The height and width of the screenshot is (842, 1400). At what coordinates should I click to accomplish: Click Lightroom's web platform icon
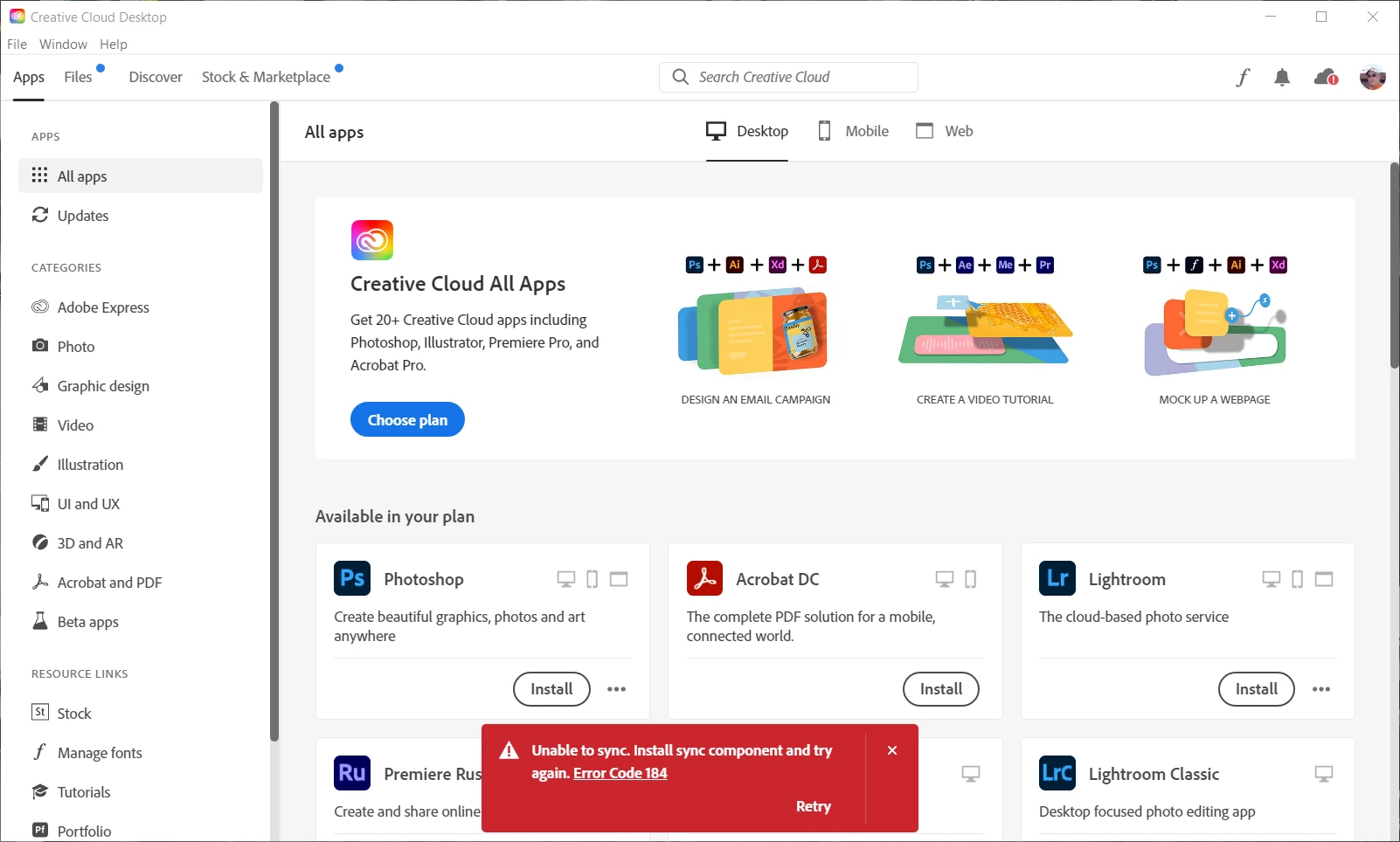1324,579
